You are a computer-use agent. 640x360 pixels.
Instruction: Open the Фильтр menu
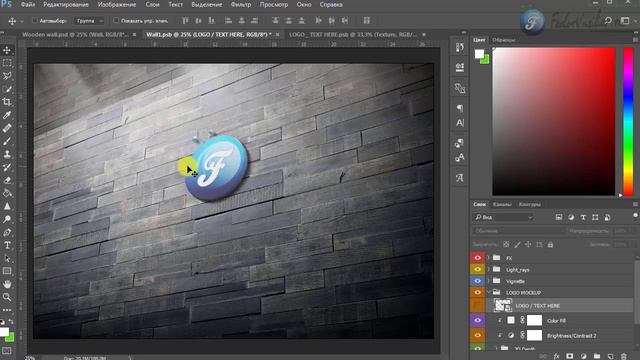(x=241, y=4)
